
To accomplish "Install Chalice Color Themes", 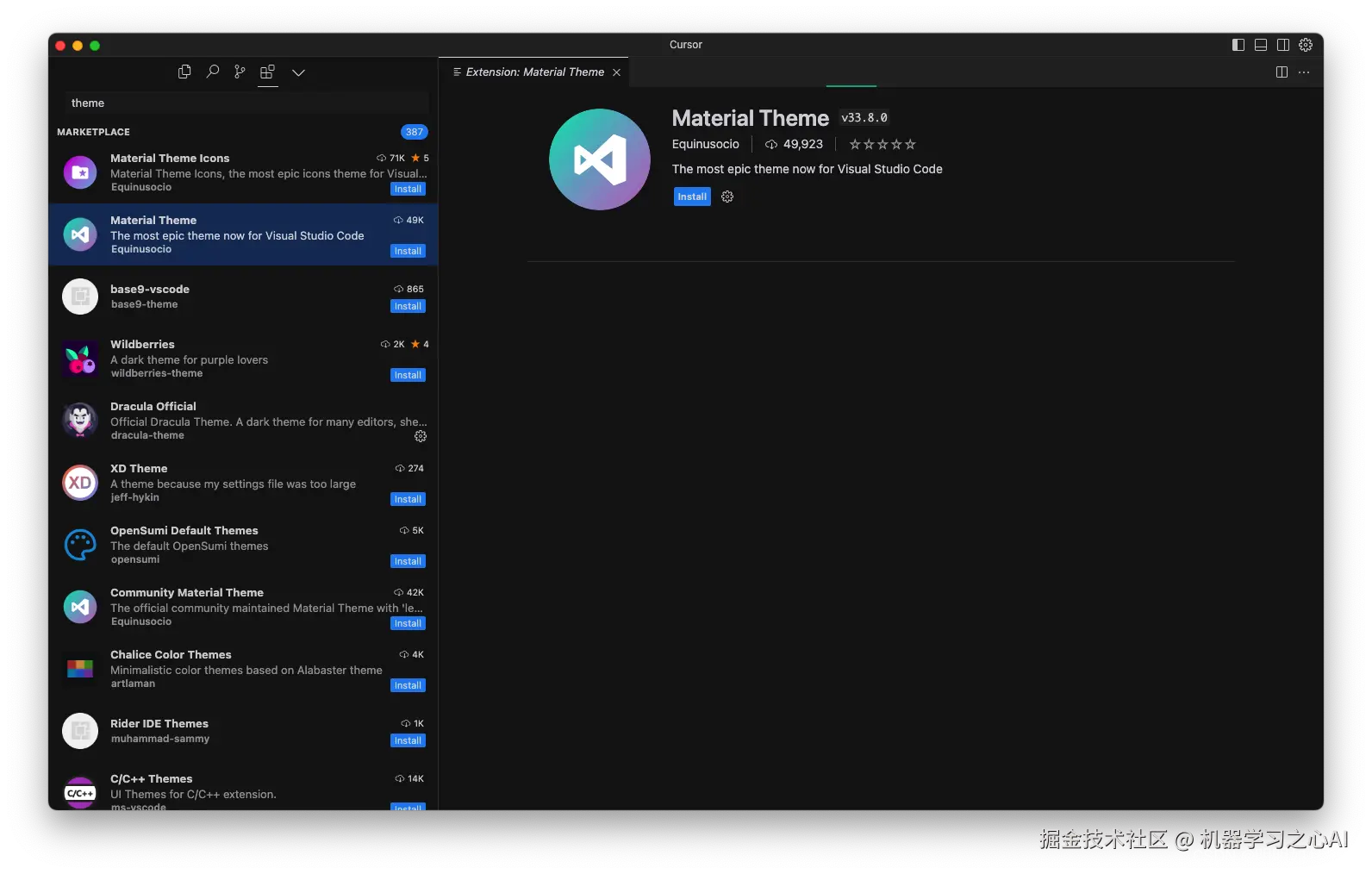I will tap(408, 685).
